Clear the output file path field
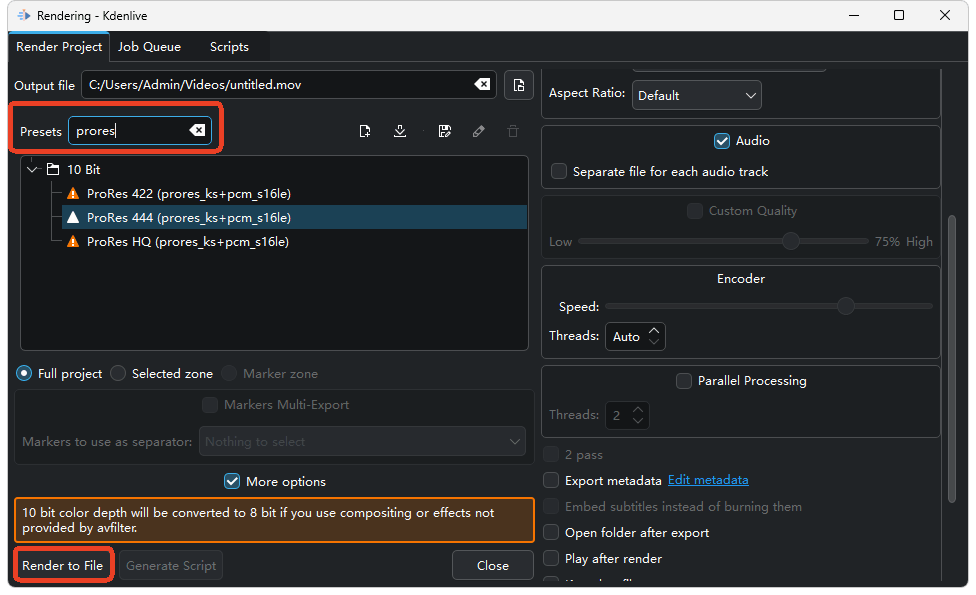This screenshot has width=976, height=595. point(482,85)
